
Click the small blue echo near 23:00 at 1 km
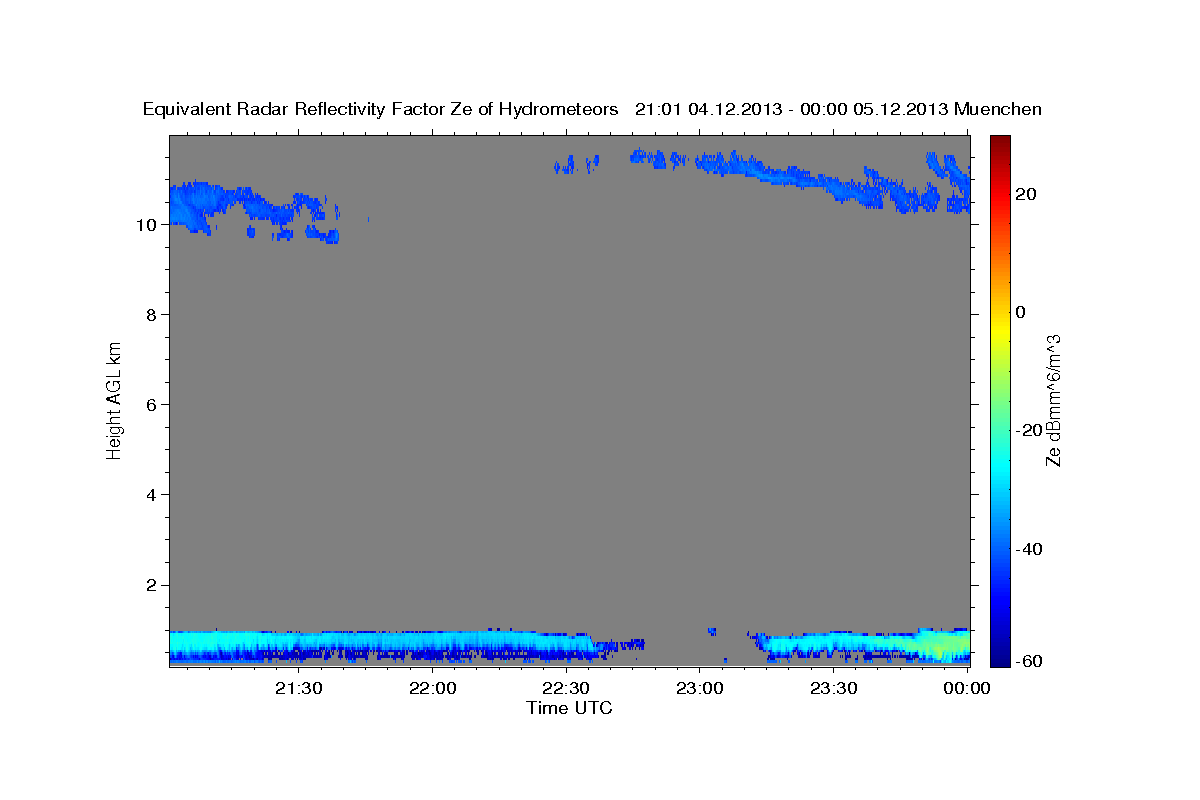(x=712, y=631)
